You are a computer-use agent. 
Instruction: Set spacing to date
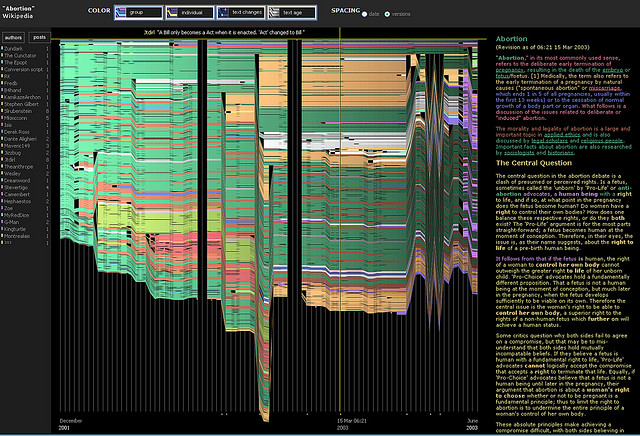click(364, 14)
